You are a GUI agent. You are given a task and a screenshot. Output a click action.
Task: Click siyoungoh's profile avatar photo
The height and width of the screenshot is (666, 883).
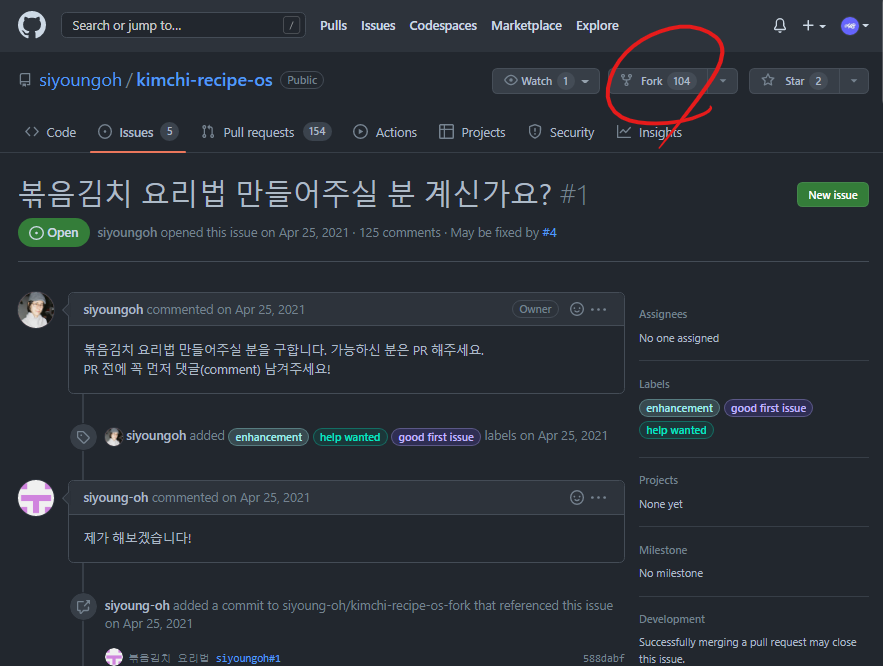pos(36,310)
